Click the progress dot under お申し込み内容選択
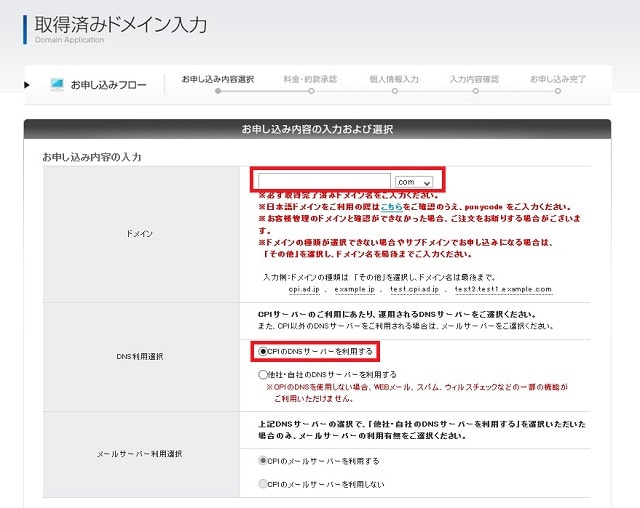The height and width of the screenshot is (508, 640). 218,92
